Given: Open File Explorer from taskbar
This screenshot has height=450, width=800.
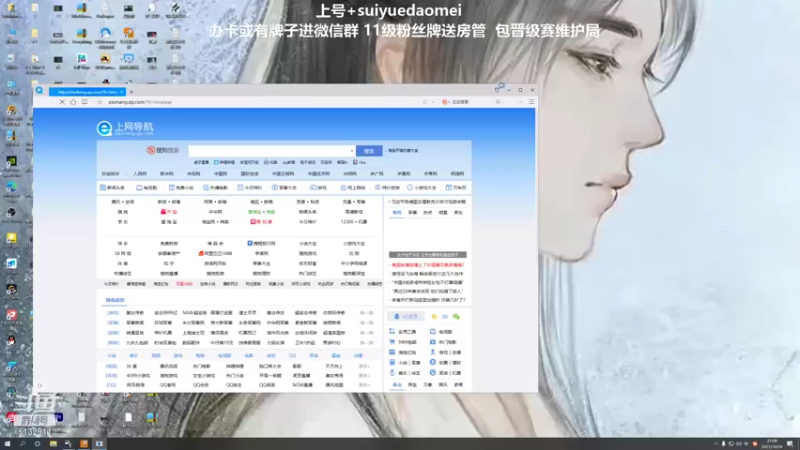Looking at the screenshot, I should click(53, 444).
